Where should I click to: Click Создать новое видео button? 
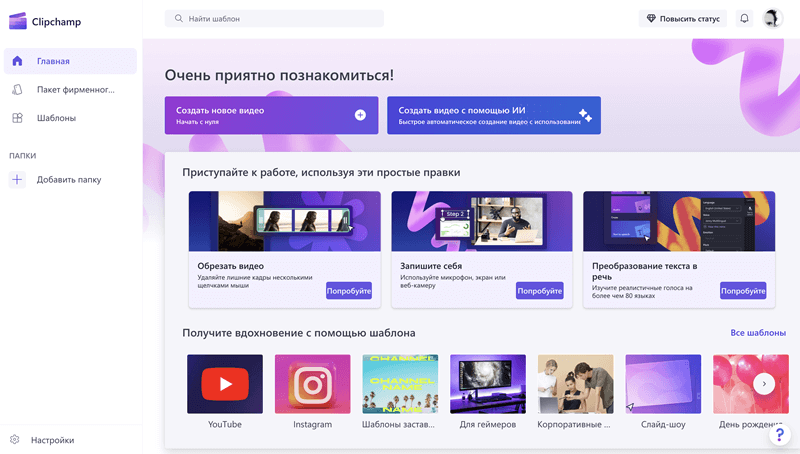(271, 115)
